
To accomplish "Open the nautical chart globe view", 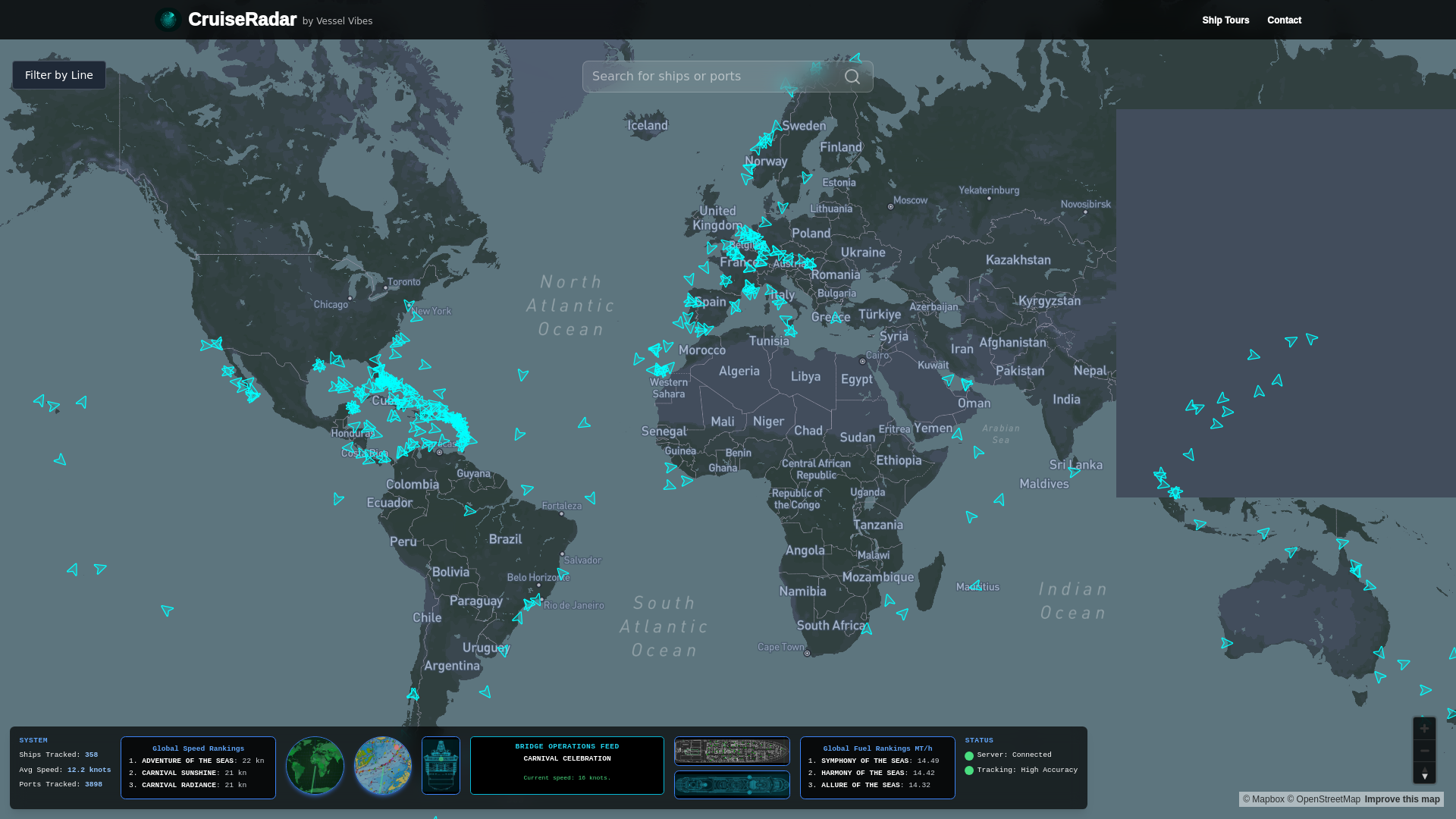I will [383, 766].
